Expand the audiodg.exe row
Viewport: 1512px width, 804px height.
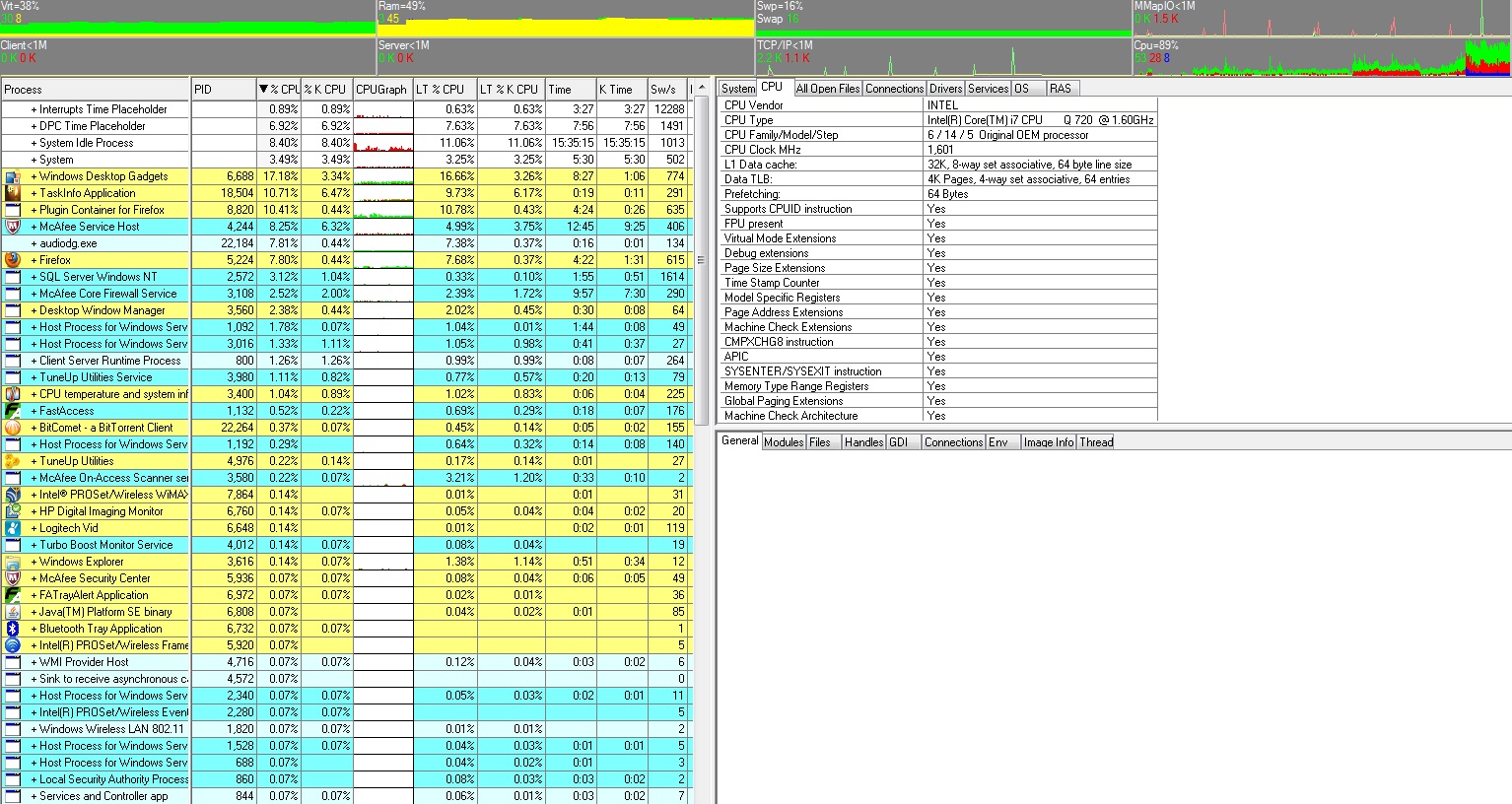coord(34,243)
